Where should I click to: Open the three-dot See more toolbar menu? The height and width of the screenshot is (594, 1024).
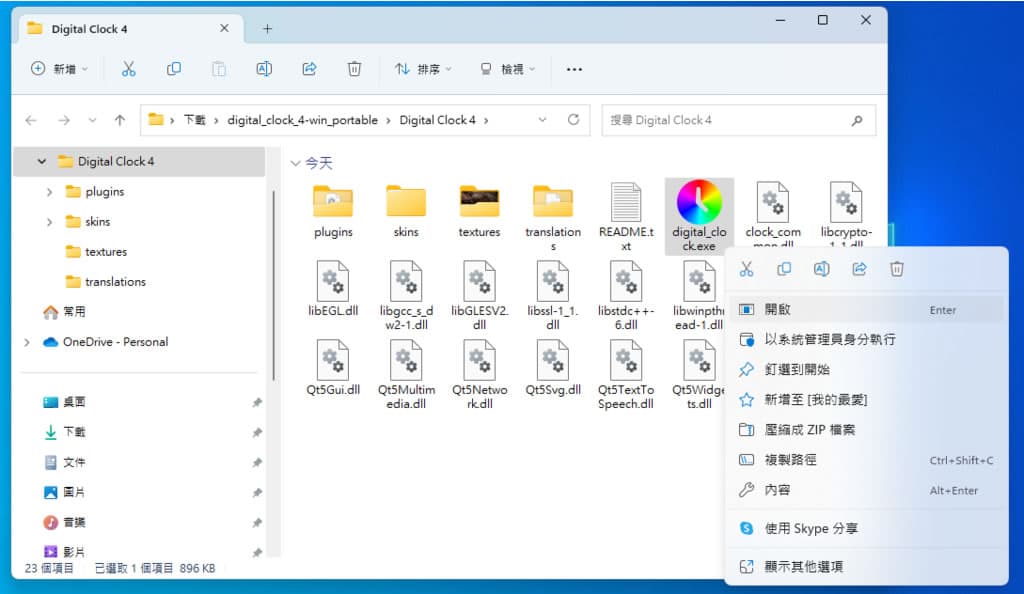coord(574,69)
